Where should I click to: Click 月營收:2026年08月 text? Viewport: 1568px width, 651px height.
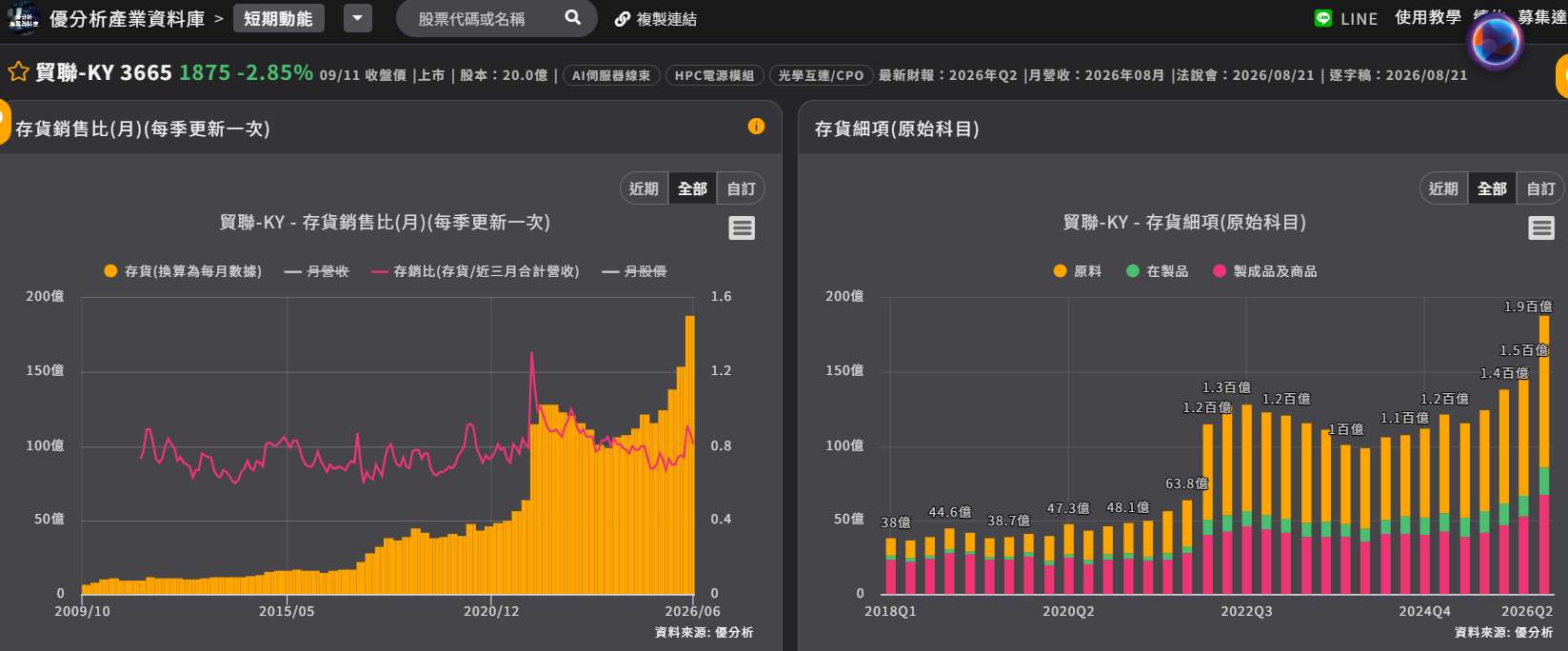1097,75
